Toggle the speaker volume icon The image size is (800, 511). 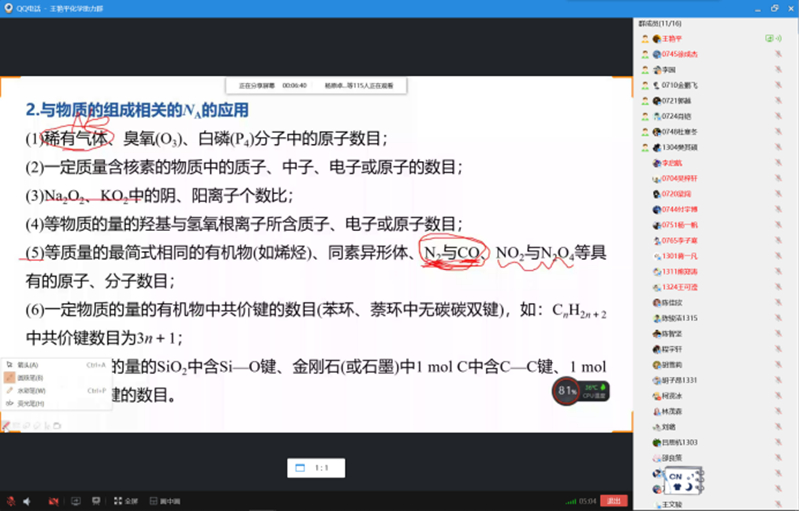pyautogui.click(x=27, y=500)
